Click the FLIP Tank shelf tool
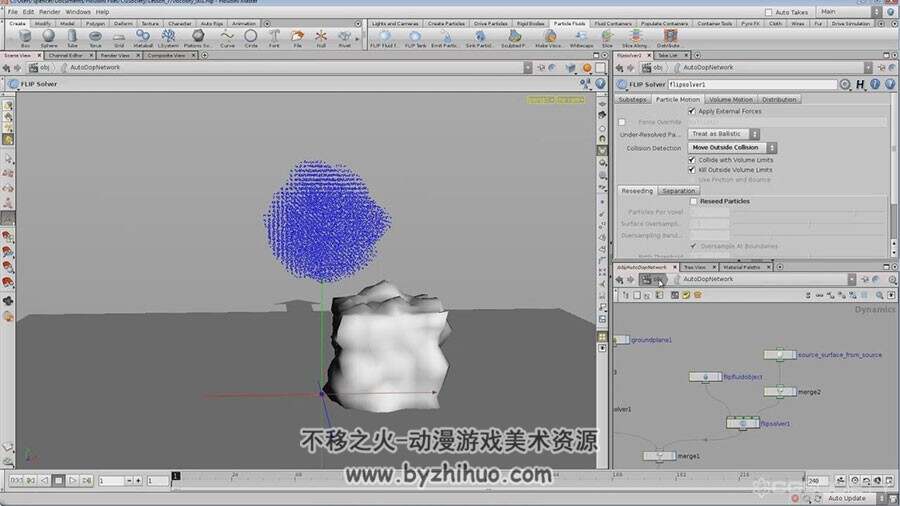The image size is (900, 506). coord(415,38)
